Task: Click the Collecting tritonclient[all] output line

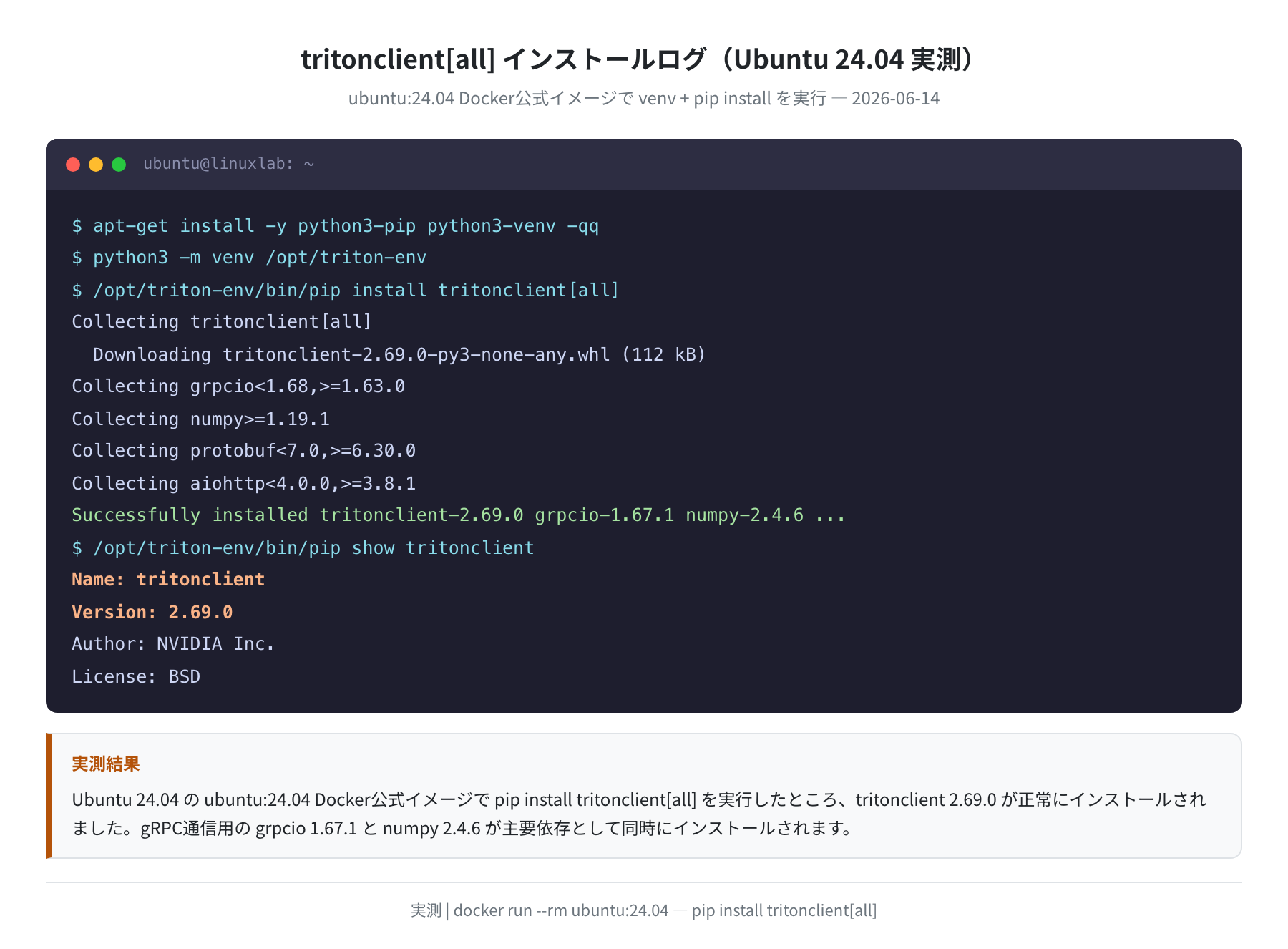Action: (x=222, y=322)
